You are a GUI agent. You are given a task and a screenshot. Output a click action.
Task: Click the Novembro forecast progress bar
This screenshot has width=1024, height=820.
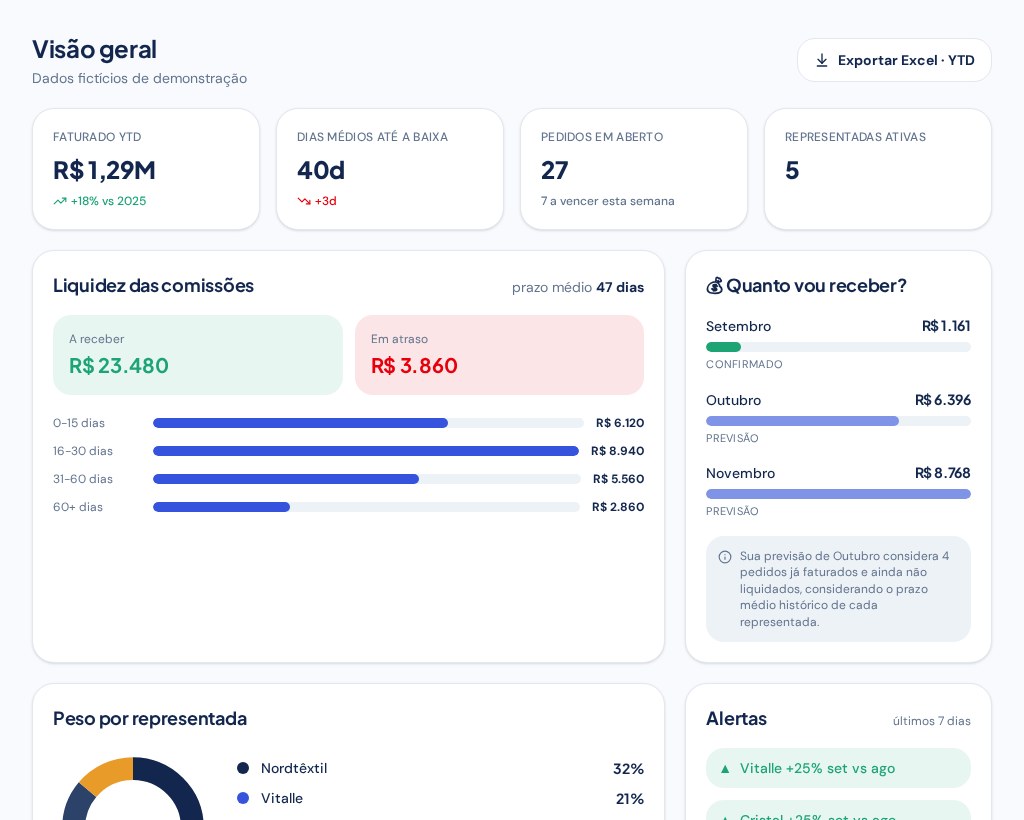coord(838,494)
